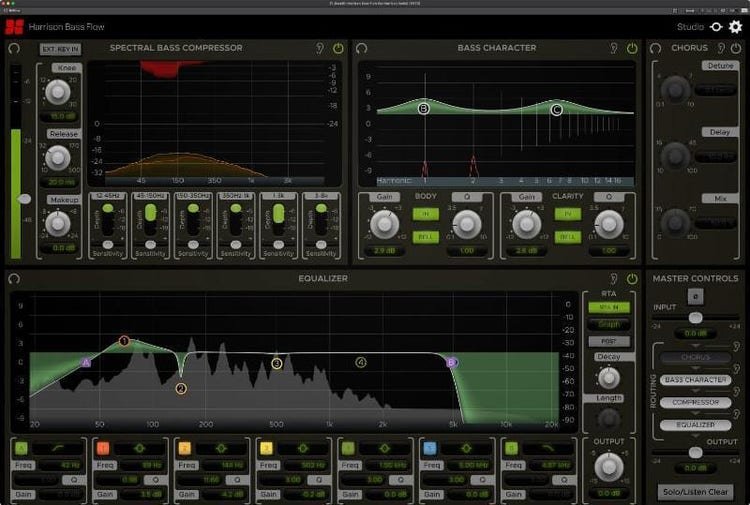The image size is (750, 505).
Task: Select the EQUALIZER routing block
Action: (695, 425)
